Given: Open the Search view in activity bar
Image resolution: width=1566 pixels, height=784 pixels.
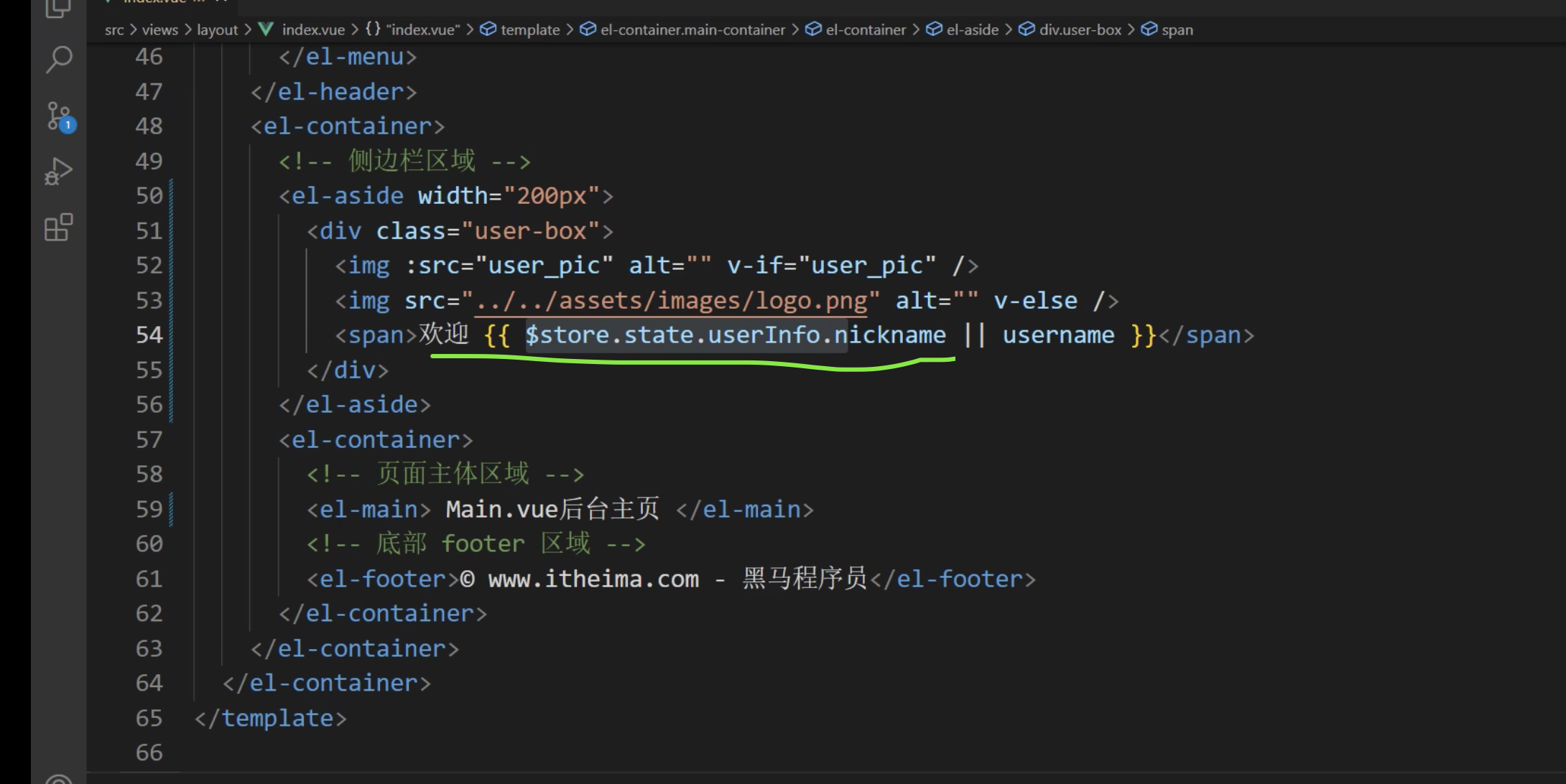Looking at the screenshot, I should tap(59, 60).
